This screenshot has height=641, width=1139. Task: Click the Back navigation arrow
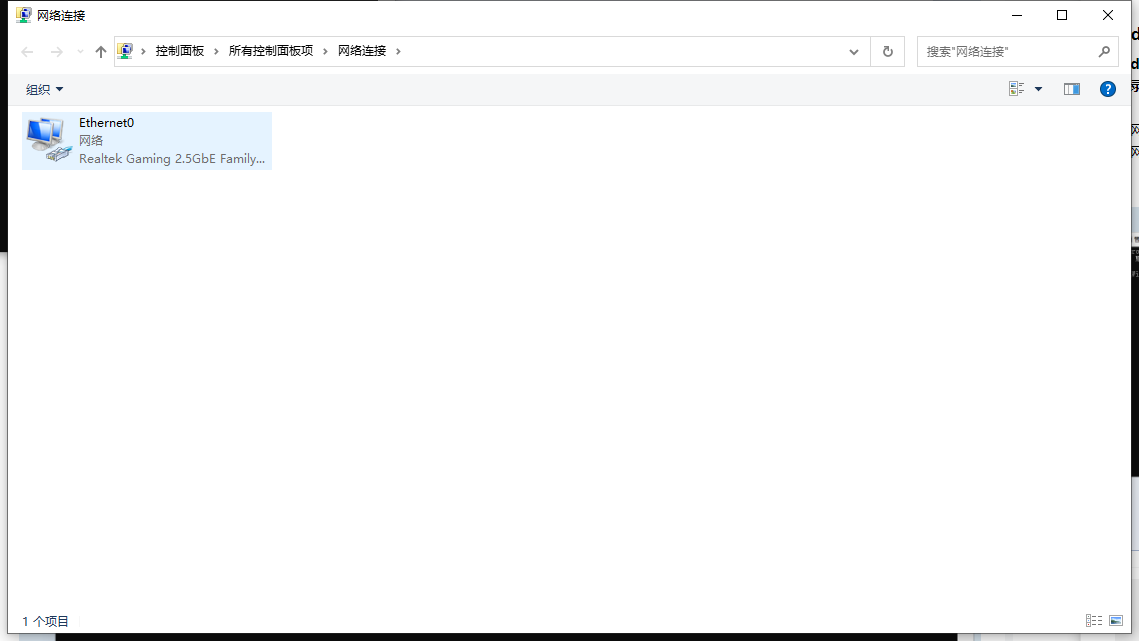click(x=26, y=51)
